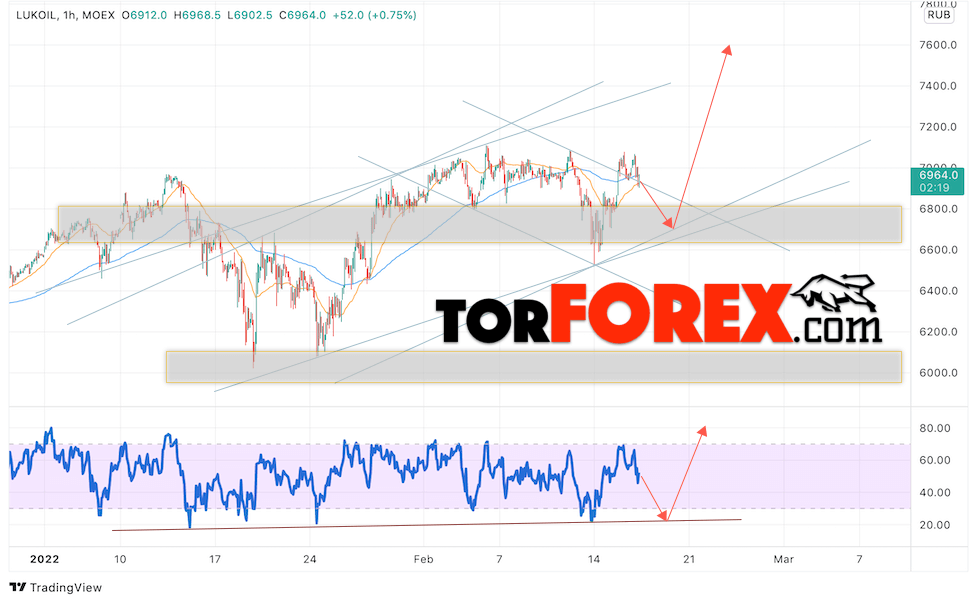
Task: Click the 24 date label on time axis
Action: (310, 559)
